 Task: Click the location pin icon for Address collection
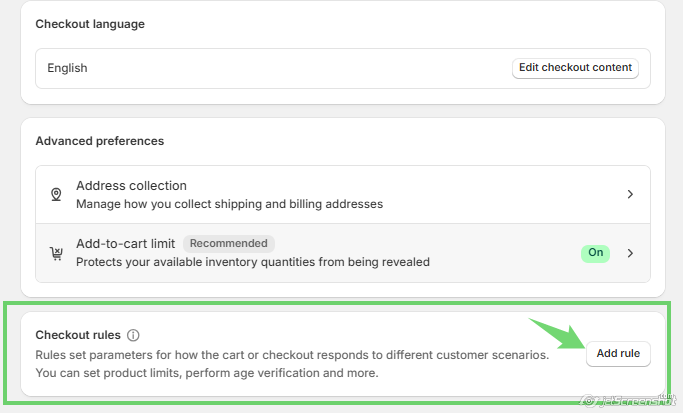(x=56, y=194)
